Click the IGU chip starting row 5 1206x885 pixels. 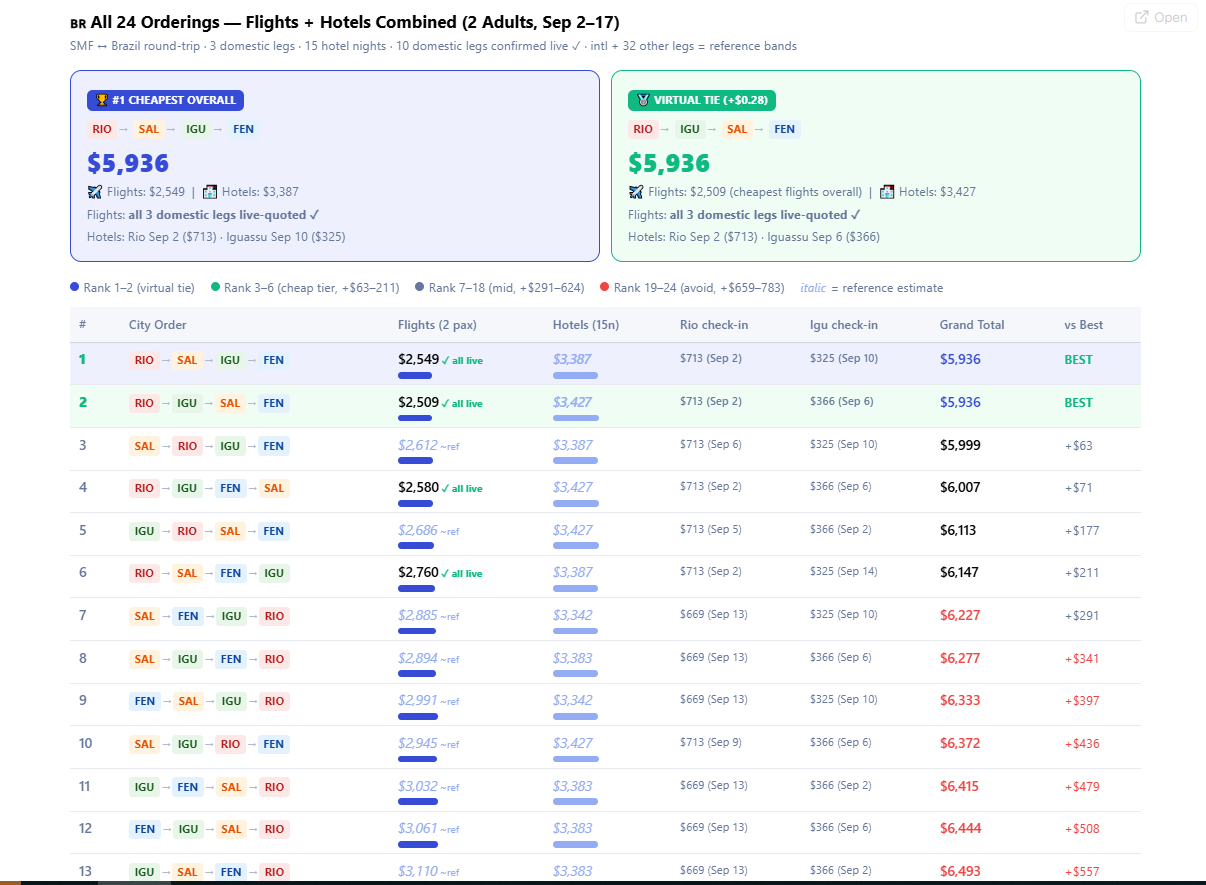(x=144, y=531)
